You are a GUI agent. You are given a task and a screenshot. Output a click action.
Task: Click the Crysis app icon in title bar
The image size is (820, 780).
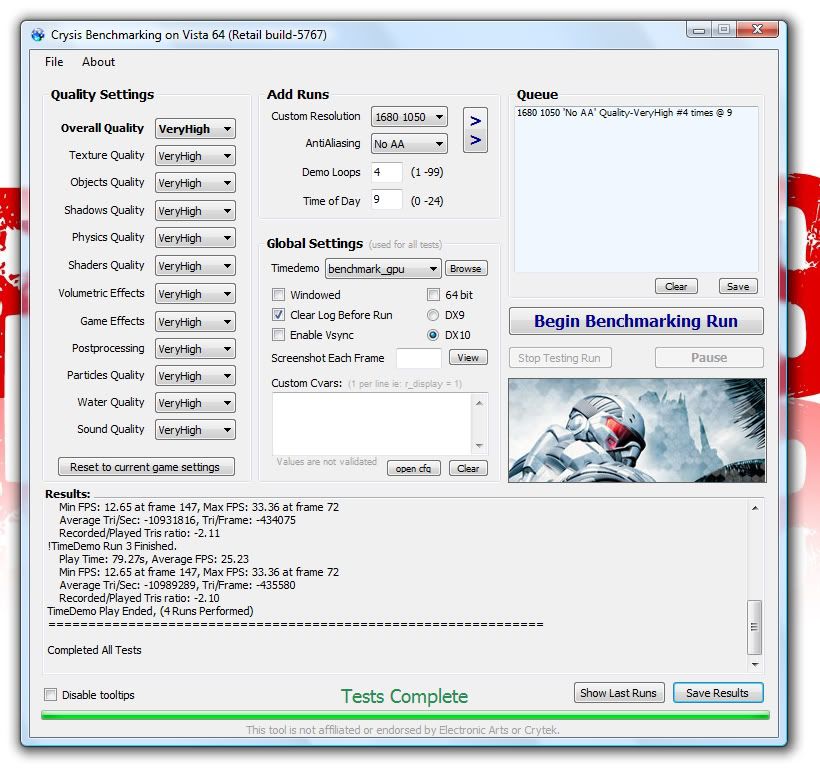click(x=38, y=35)
